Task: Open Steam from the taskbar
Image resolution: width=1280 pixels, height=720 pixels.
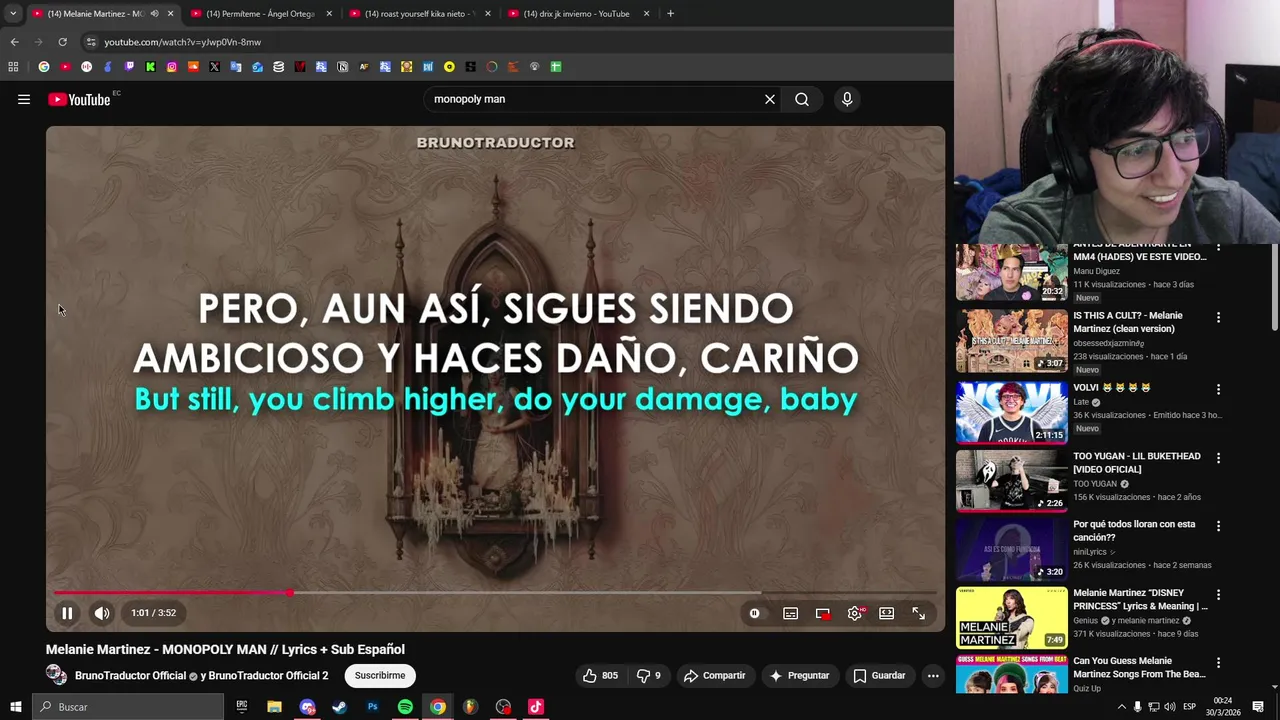Action: [x=339, y=707]
